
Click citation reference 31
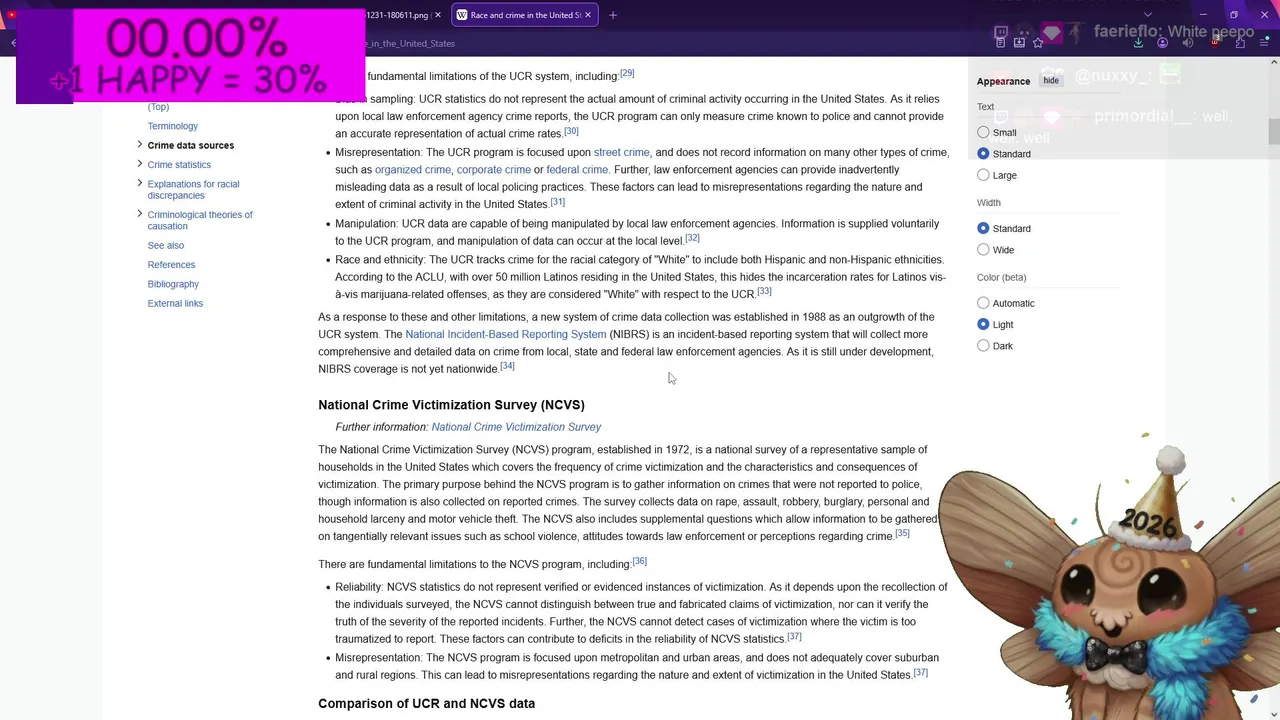pos(558,202)
